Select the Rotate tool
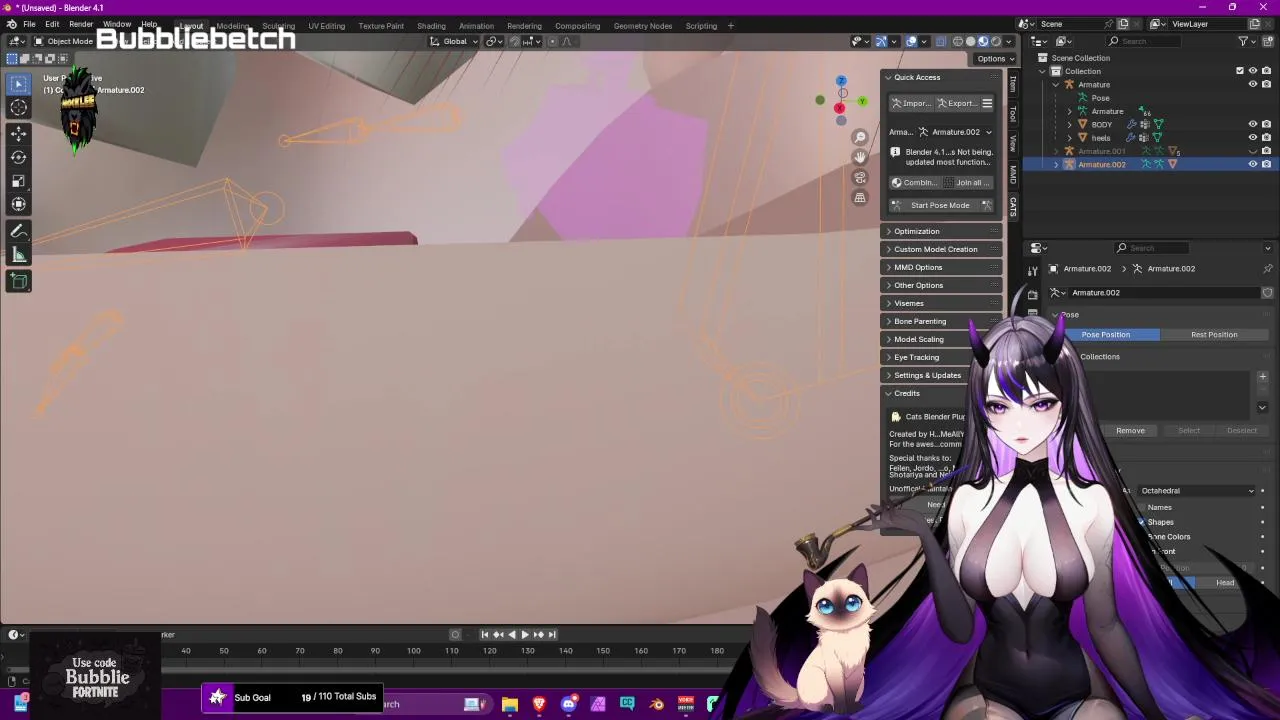 click(x=19, y=157)
